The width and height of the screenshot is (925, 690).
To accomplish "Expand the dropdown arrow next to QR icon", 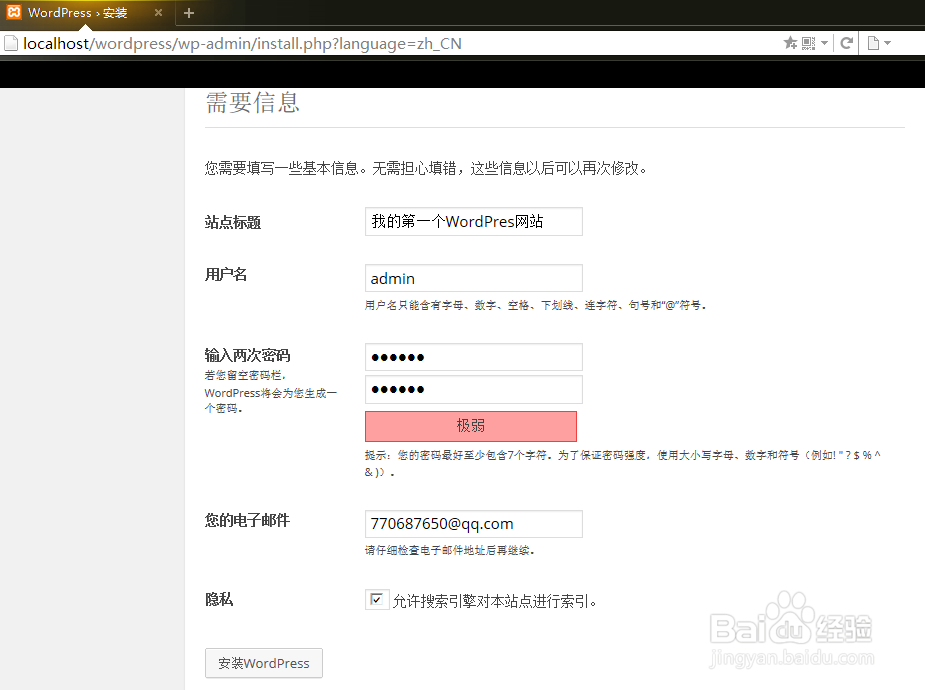I will 824,43.
